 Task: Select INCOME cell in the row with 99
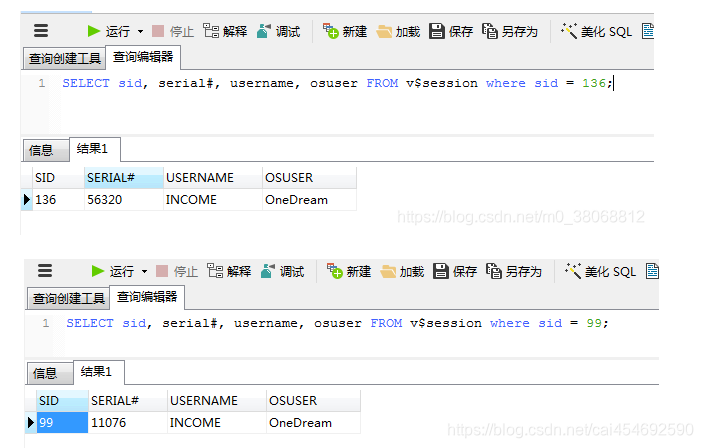217,422
